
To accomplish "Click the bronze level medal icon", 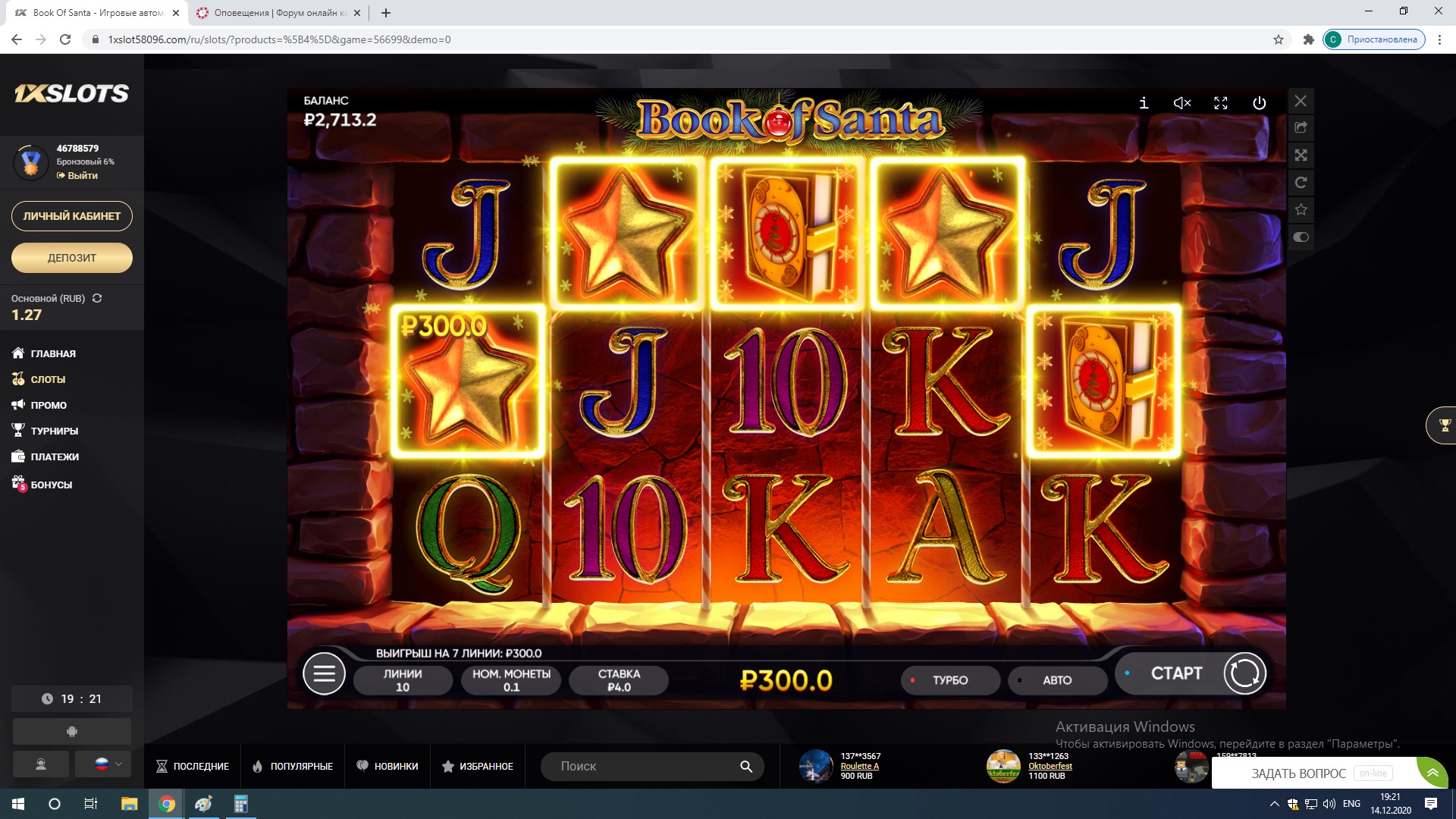I will (30, 162).
